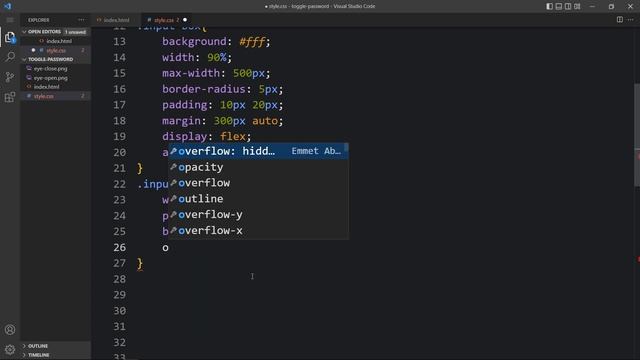Minimize the VS Code window
Viewport: 640px width, 360px height.
tap(592, 6)
